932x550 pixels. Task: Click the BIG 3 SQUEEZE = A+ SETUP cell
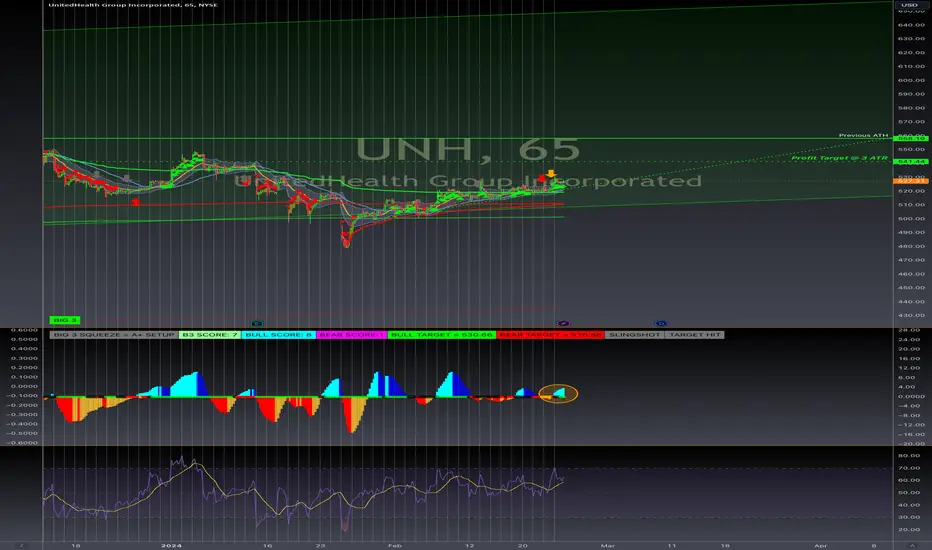[114, 335]
